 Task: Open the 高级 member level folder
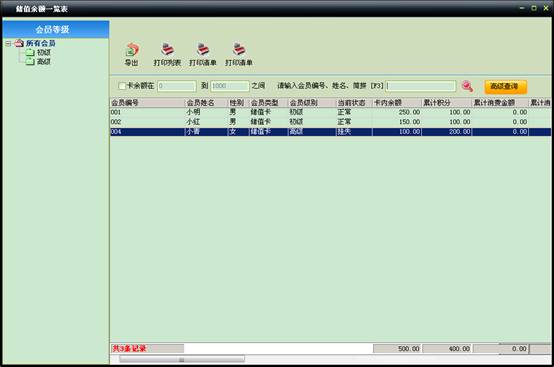tap(30, 62)
